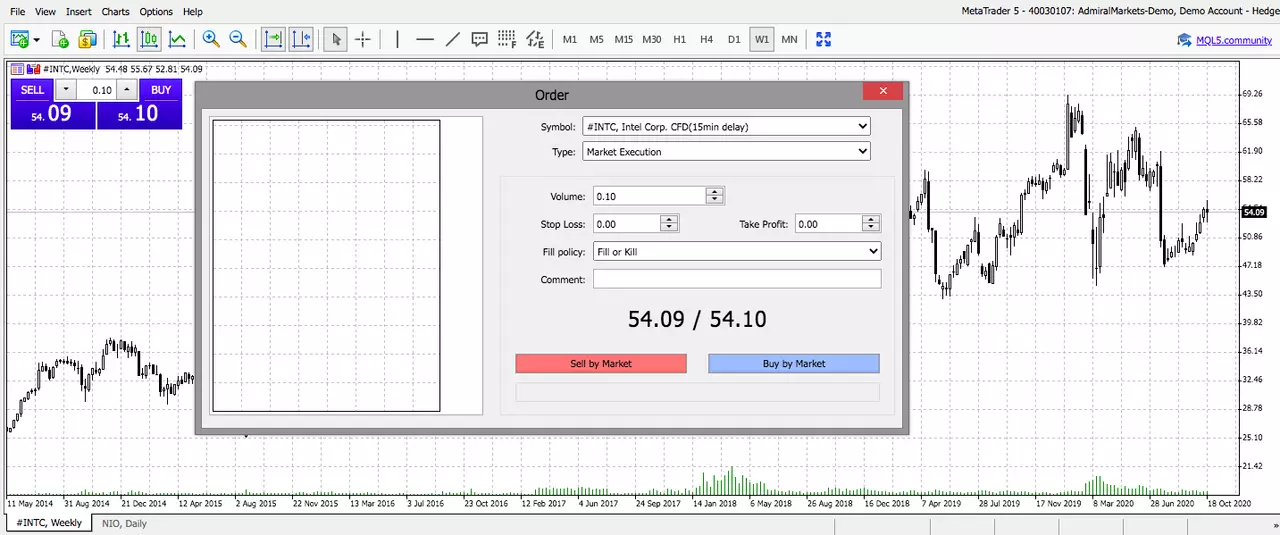The height and width of the screenshot is (535, 1280).
Task: Switch timeframe to H4
Action: (x=707, y=40)
